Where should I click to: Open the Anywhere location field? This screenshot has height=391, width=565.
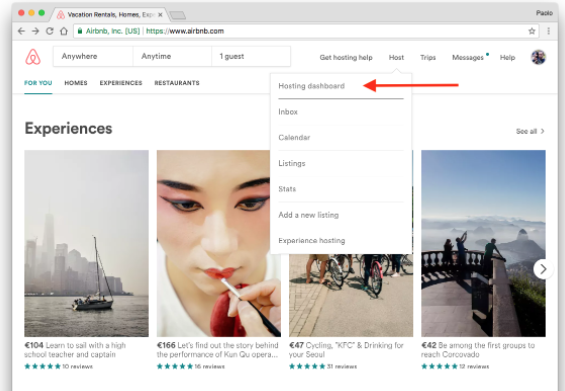pyautogui.click(x=93, y=56)
